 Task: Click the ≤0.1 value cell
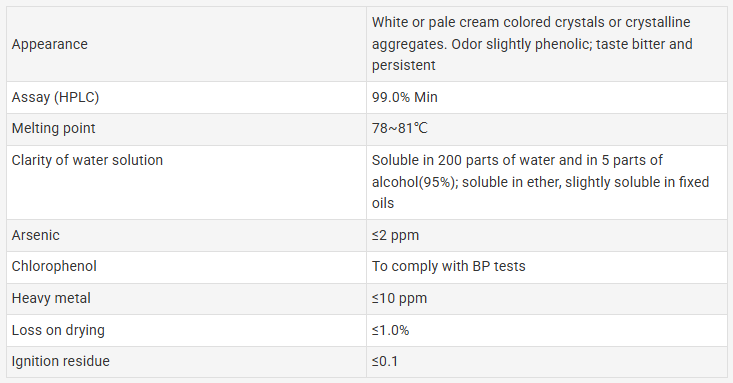tap(547, 362)
